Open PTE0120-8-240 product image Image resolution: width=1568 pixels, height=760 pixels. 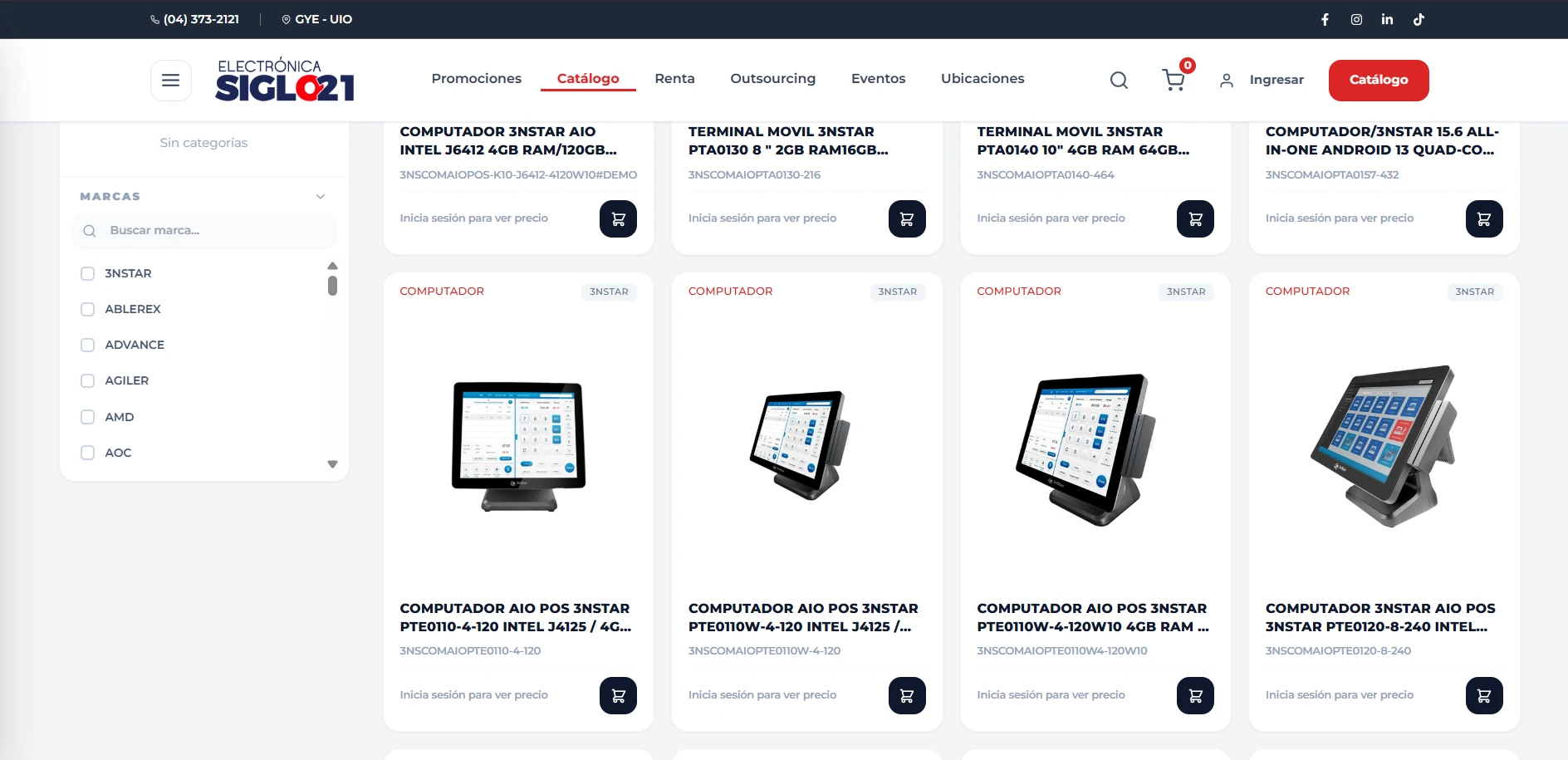pyautogui.click(x=1385, y=446)
